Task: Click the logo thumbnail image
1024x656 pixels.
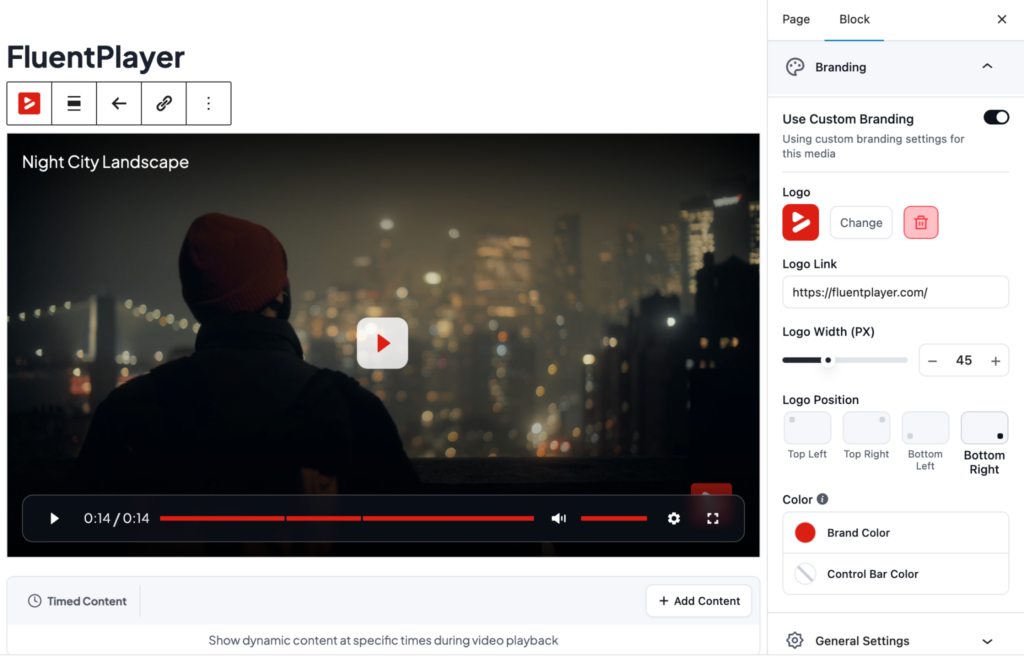Action: (x=801, y=222)
